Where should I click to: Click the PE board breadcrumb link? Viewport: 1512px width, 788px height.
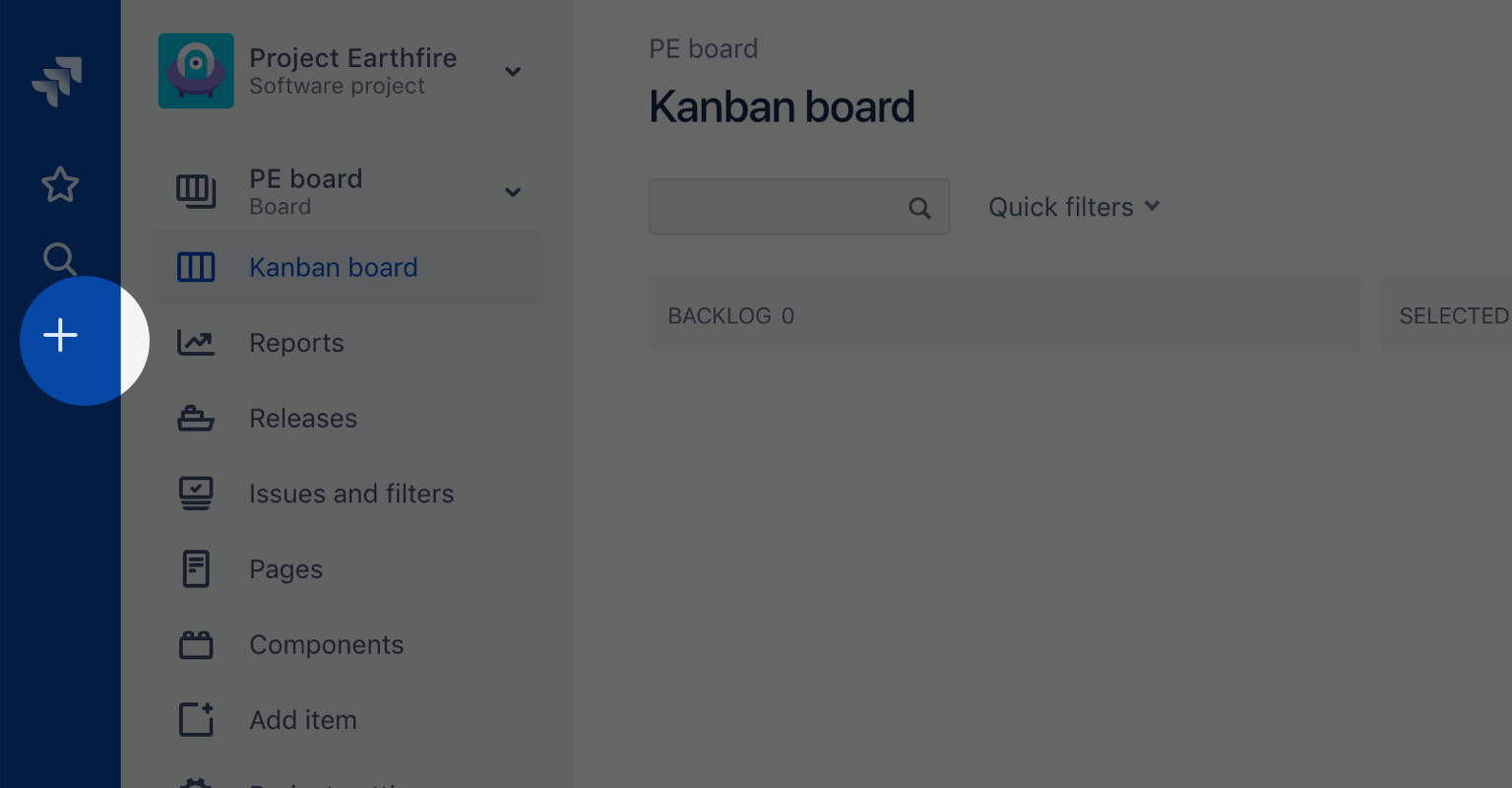(x=703, y=49)
